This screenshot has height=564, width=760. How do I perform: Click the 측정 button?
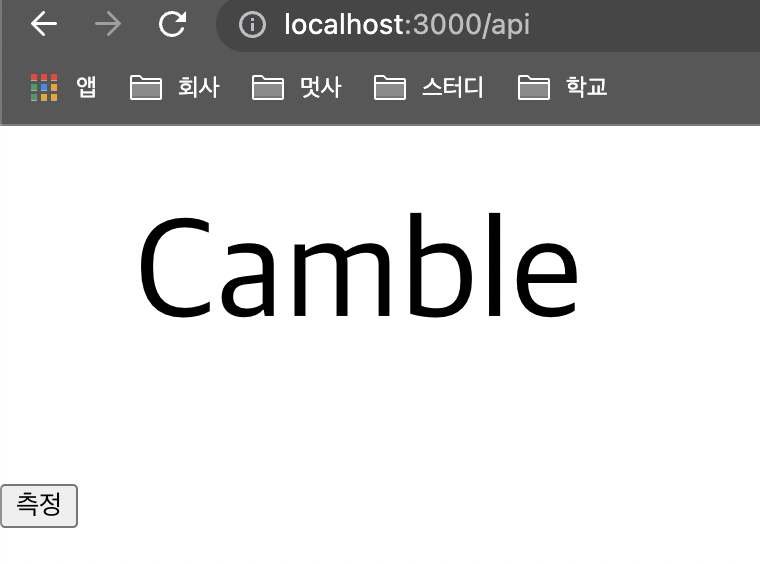pyautogui.click(x=39, y=505)
